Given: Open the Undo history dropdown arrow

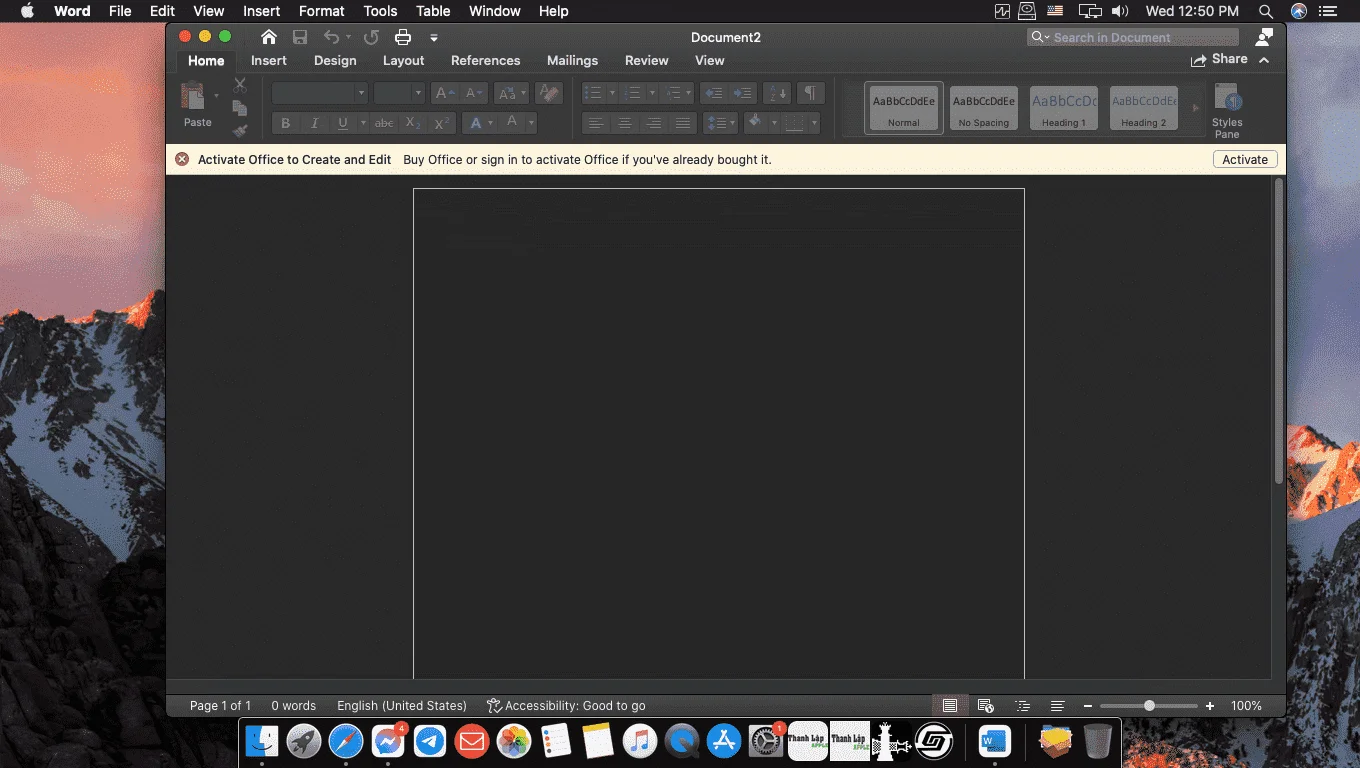Looking at the screenshot, I should click(x=347, y=38).
